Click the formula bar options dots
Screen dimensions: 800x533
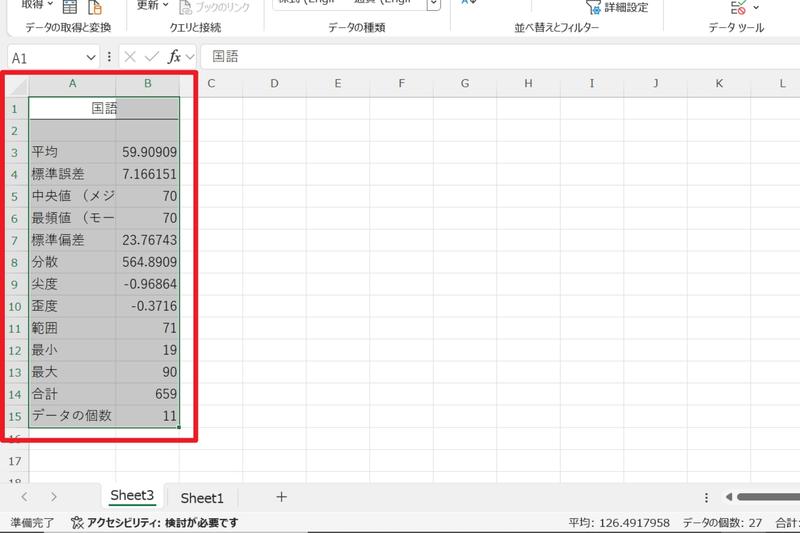109,57
